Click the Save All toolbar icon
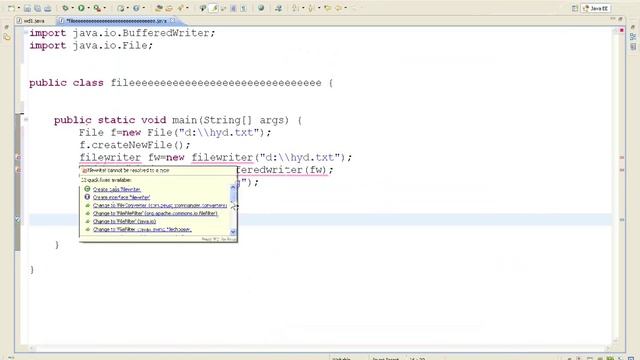The width and height of the screenshot is (640, 360). (38, 8)
